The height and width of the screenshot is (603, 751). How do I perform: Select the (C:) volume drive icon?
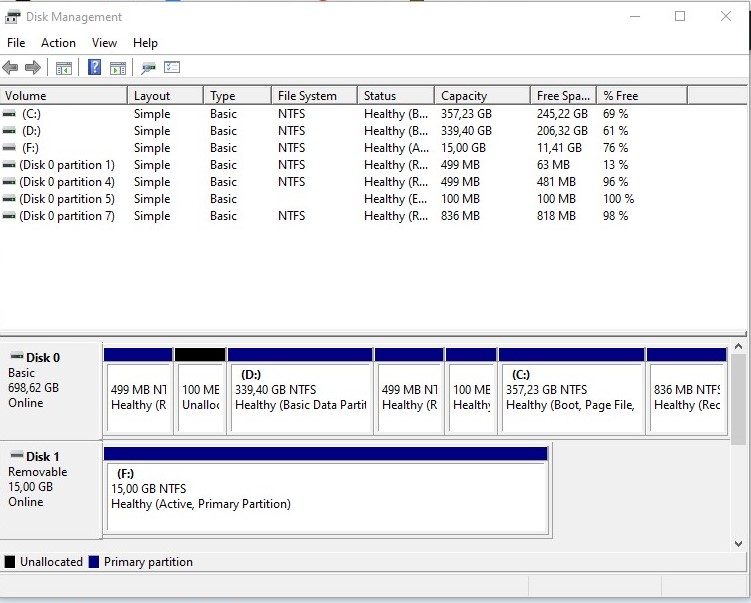coord(9,114)
